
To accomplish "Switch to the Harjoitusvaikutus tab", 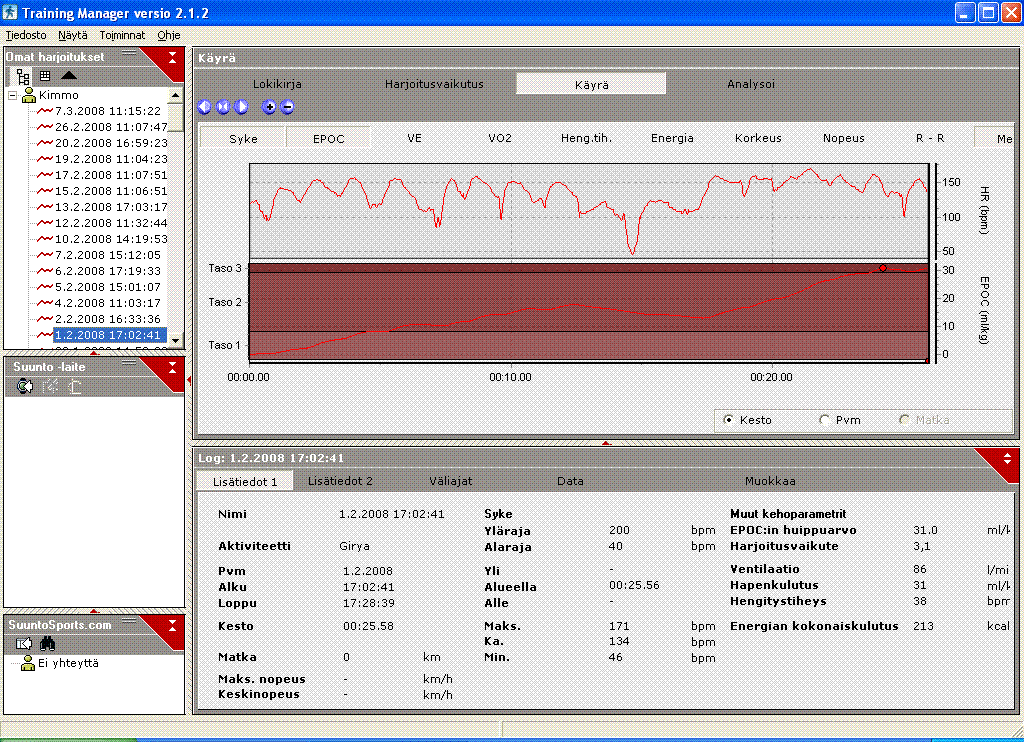I will click(434, 84).
